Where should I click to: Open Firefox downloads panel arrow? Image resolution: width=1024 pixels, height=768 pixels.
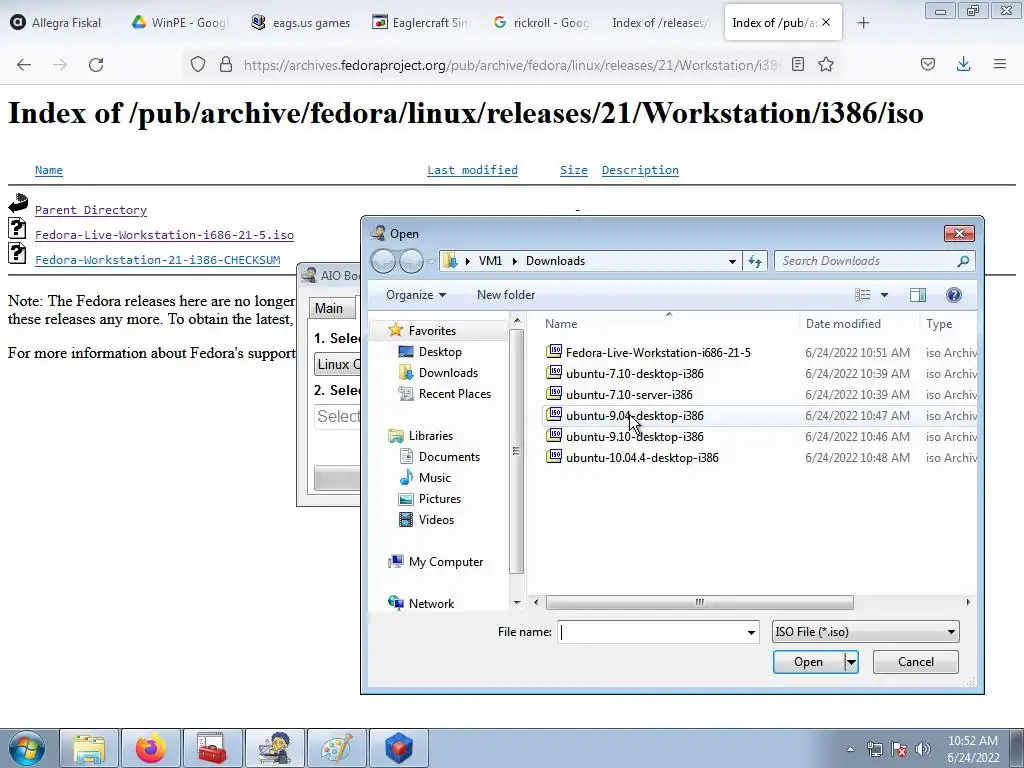[x=963, y=64]
